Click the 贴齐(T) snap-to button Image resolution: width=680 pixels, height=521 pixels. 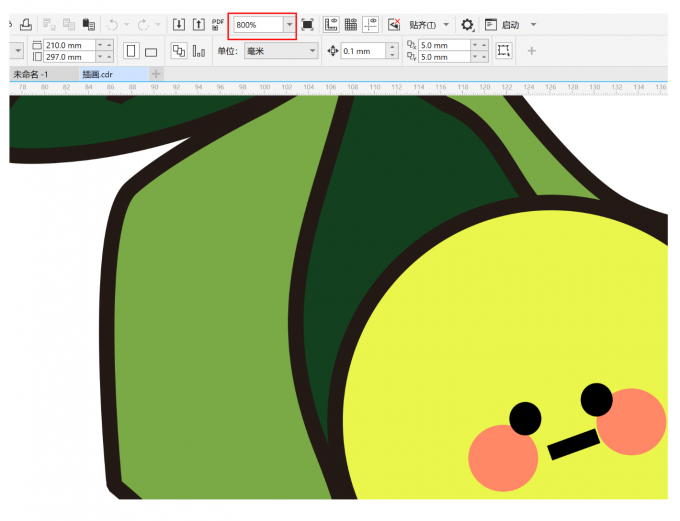coord(422,25)
